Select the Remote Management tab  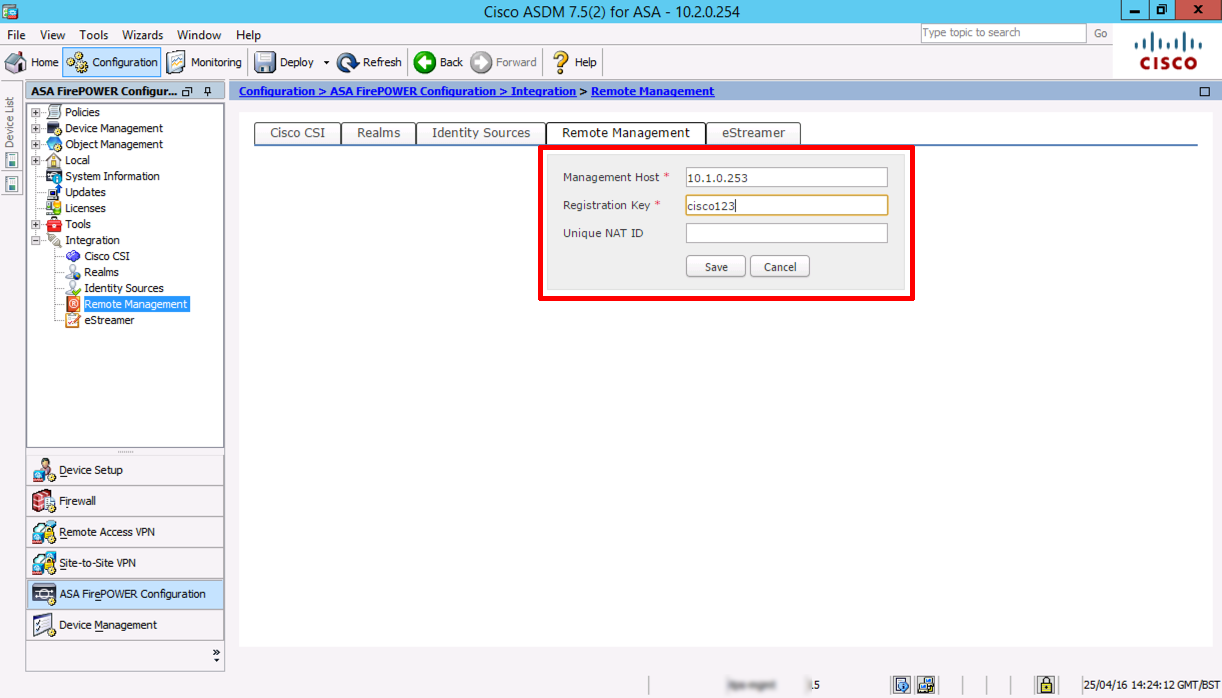click(626, 133)
